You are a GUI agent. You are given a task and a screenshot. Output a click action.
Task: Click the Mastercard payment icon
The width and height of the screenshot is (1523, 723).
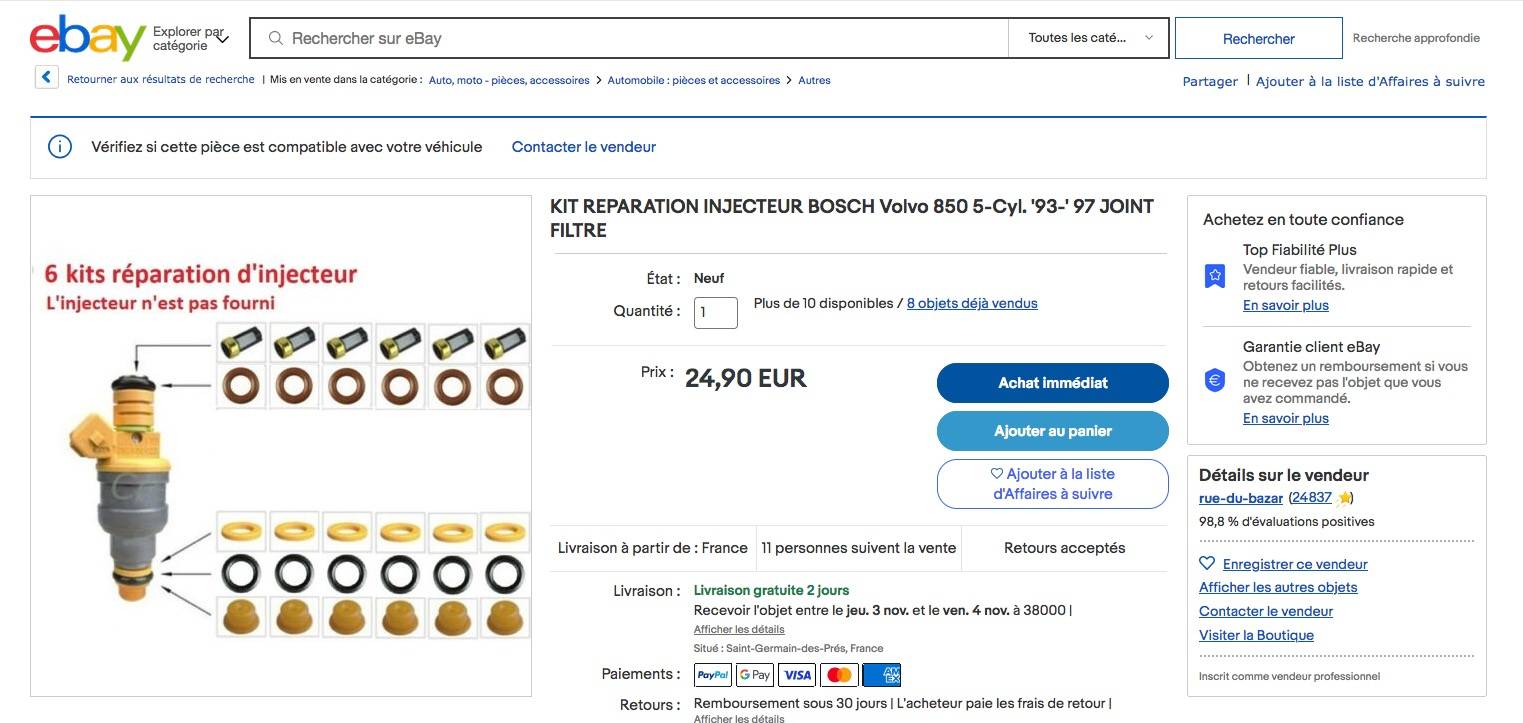coord(838,674)
